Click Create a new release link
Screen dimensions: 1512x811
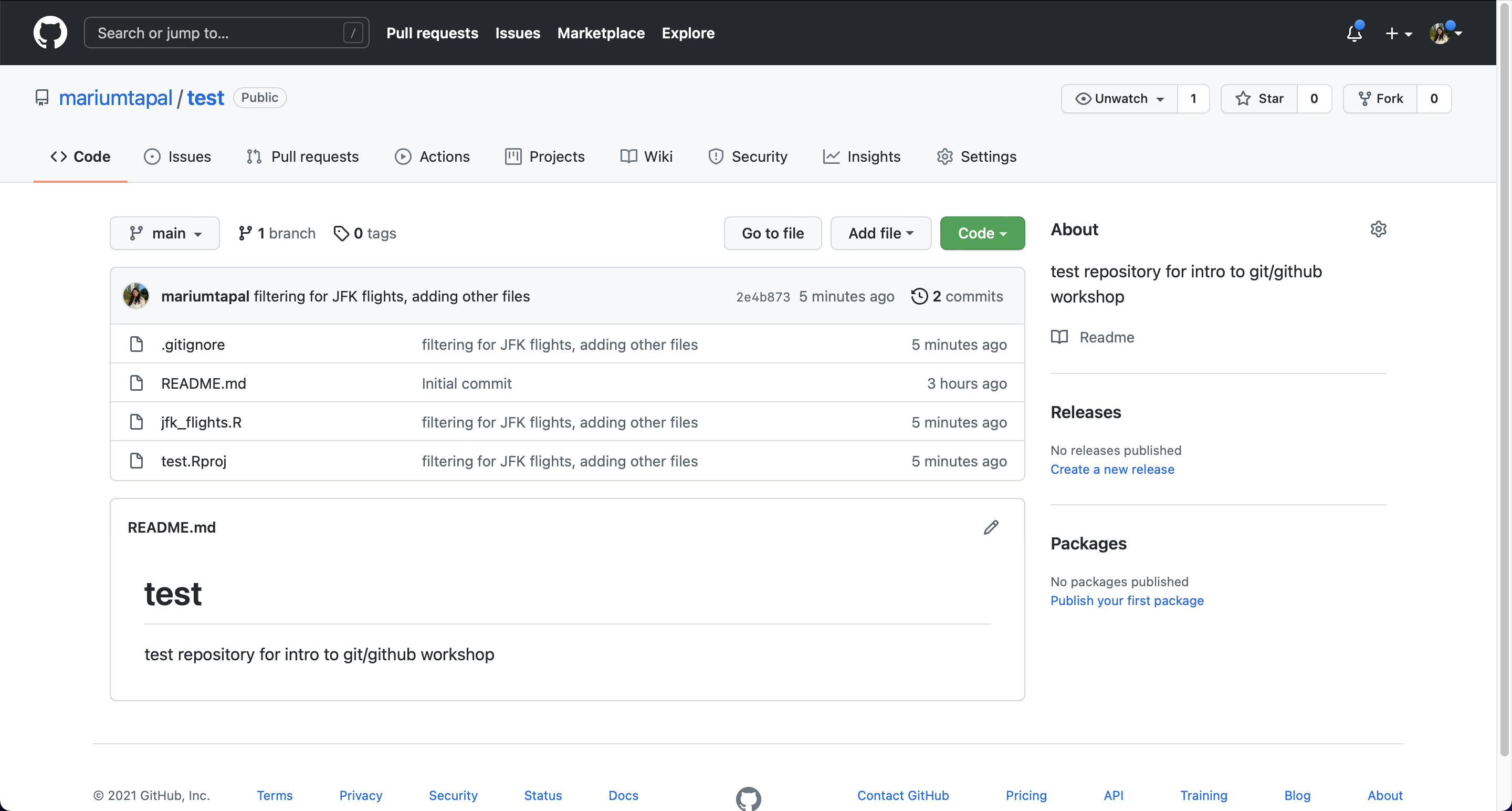[1112, 469]
